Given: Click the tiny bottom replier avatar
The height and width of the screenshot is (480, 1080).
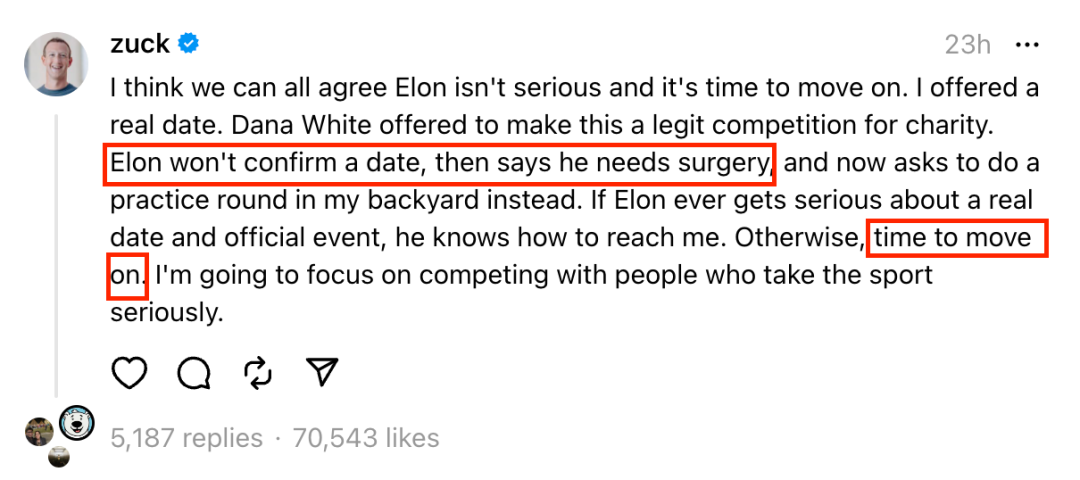Looking at the screenshot, I should pyautogui.click(x=59, y=457).
